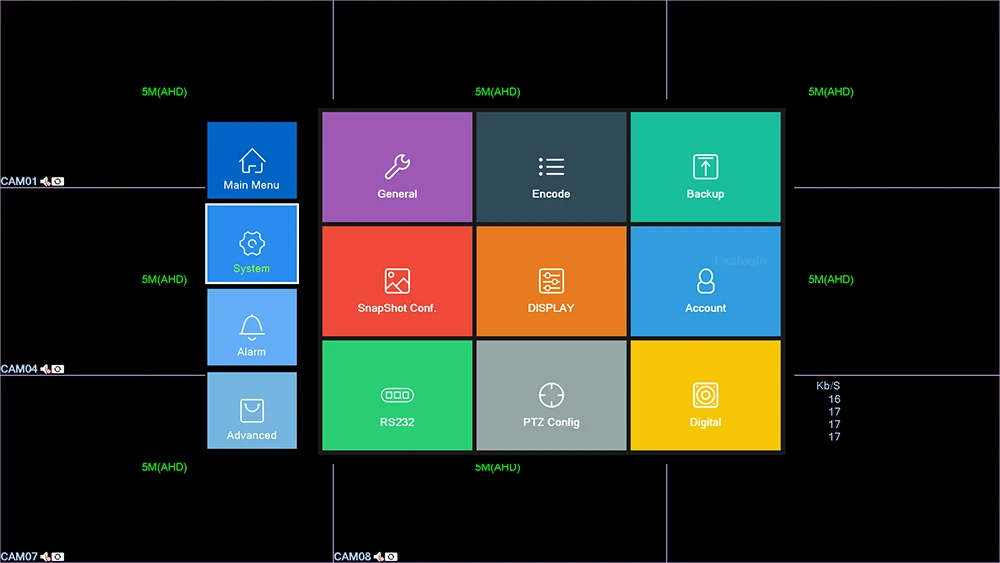Click the CAM08 muted speaker icon
Screen dimensions: 1000x563
[379, 557]
